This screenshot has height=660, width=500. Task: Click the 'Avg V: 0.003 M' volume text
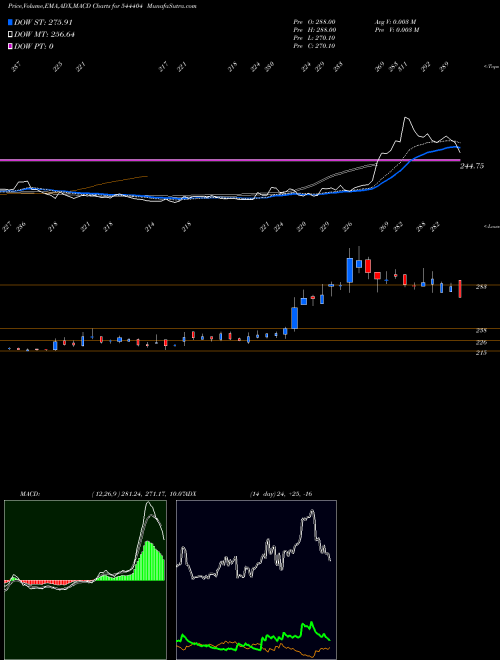[396, 22]
